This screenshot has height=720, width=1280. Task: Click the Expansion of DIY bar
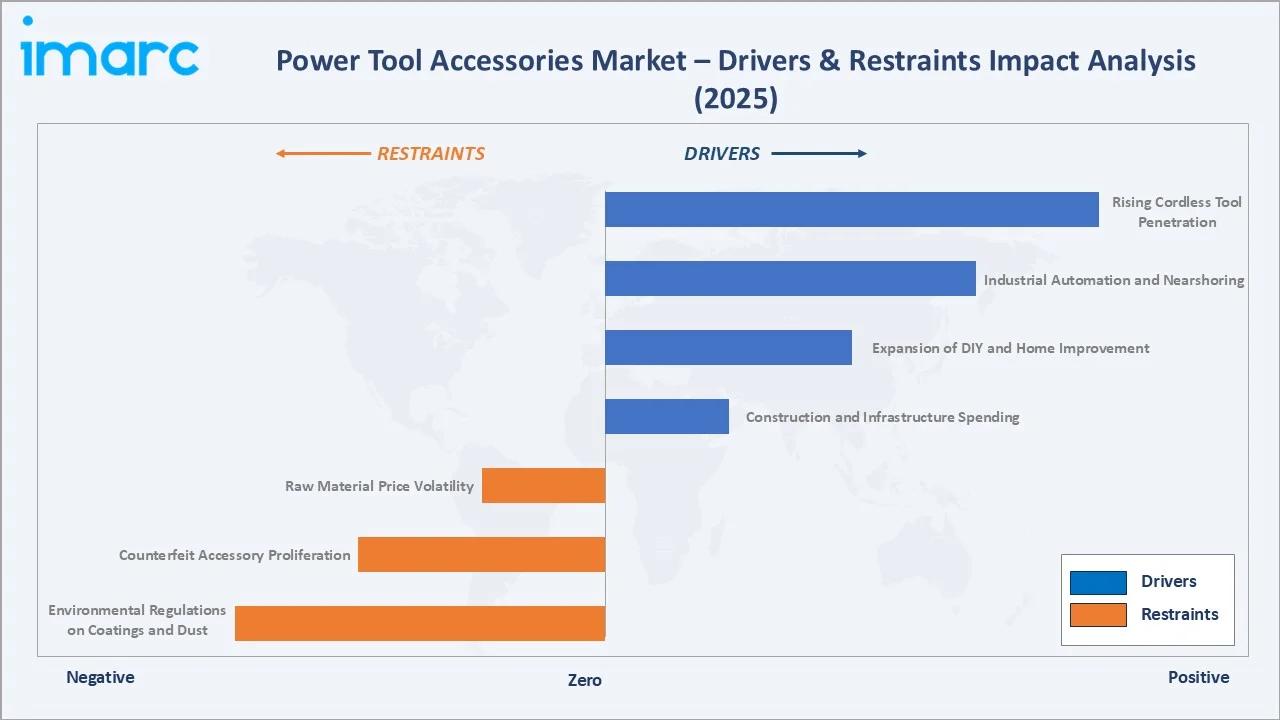coord(728,348)
